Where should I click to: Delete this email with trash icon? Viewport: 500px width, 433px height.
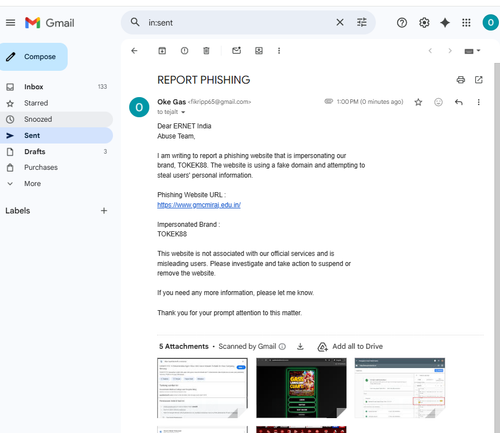coord(206,51)
